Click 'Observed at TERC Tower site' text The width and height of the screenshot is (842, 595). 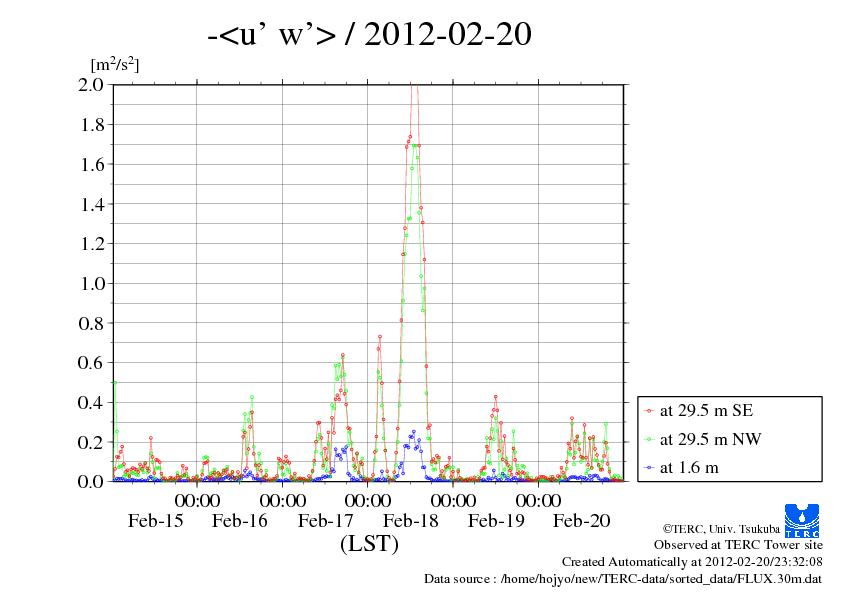738,545
